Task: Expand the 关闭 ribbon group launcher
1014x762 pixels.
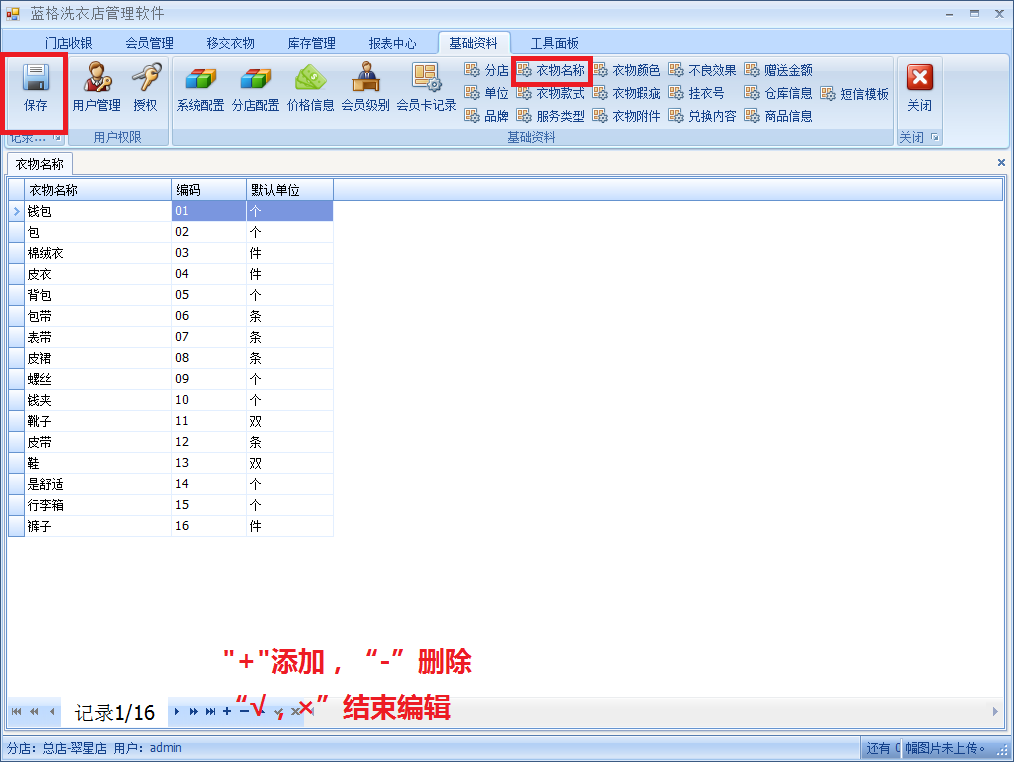Action: (934, 137)
